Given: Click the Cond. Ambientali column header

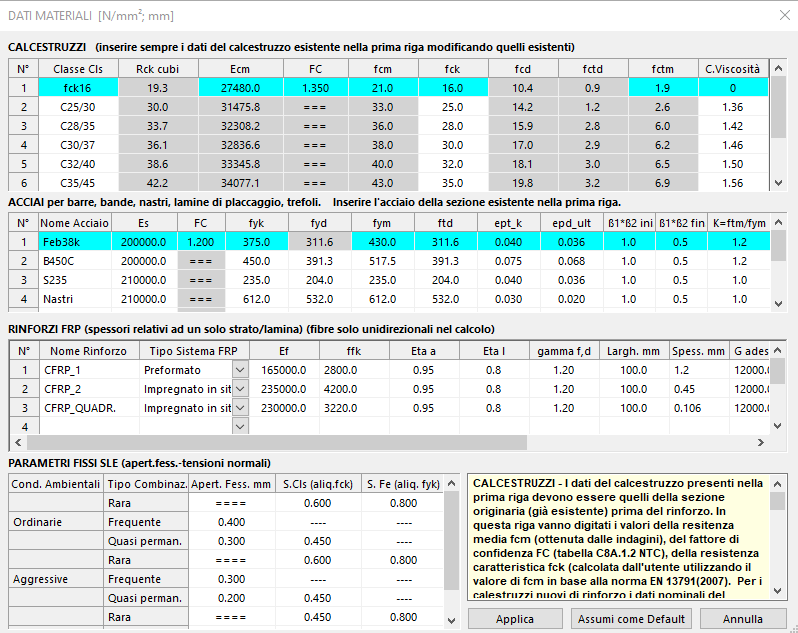Looking at the screenshot, I should (56, 484).
